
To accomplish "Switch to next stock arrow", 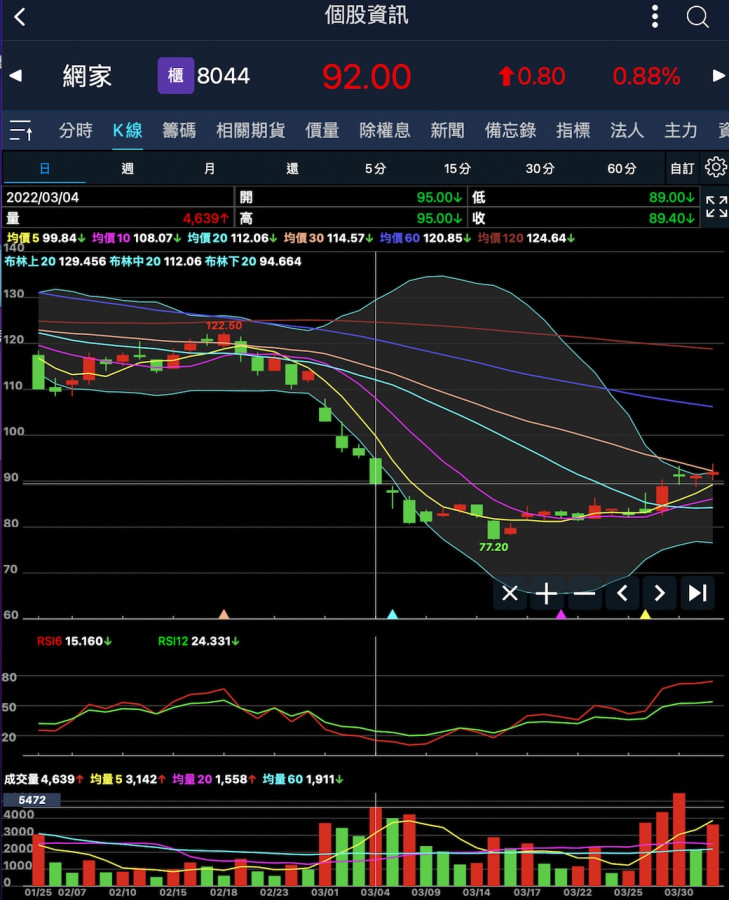I will pos(718,76).
